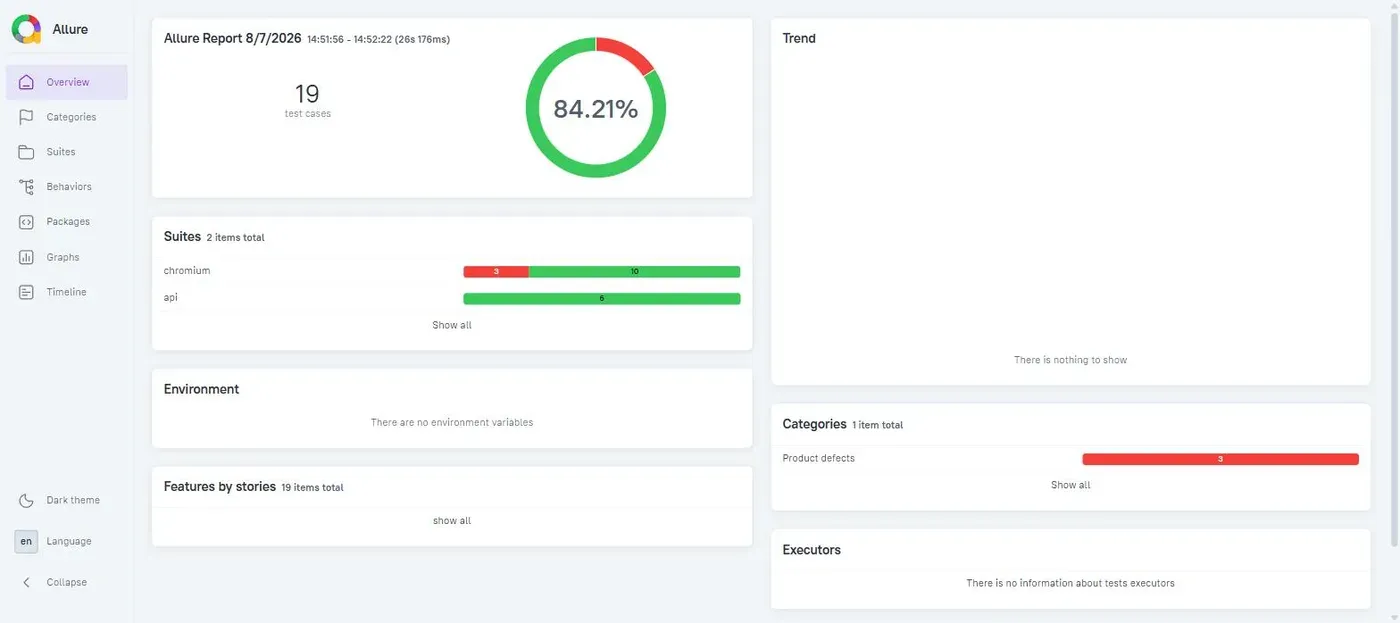
Task: Navigate to the Packages menu item
Action: (67, 222)
